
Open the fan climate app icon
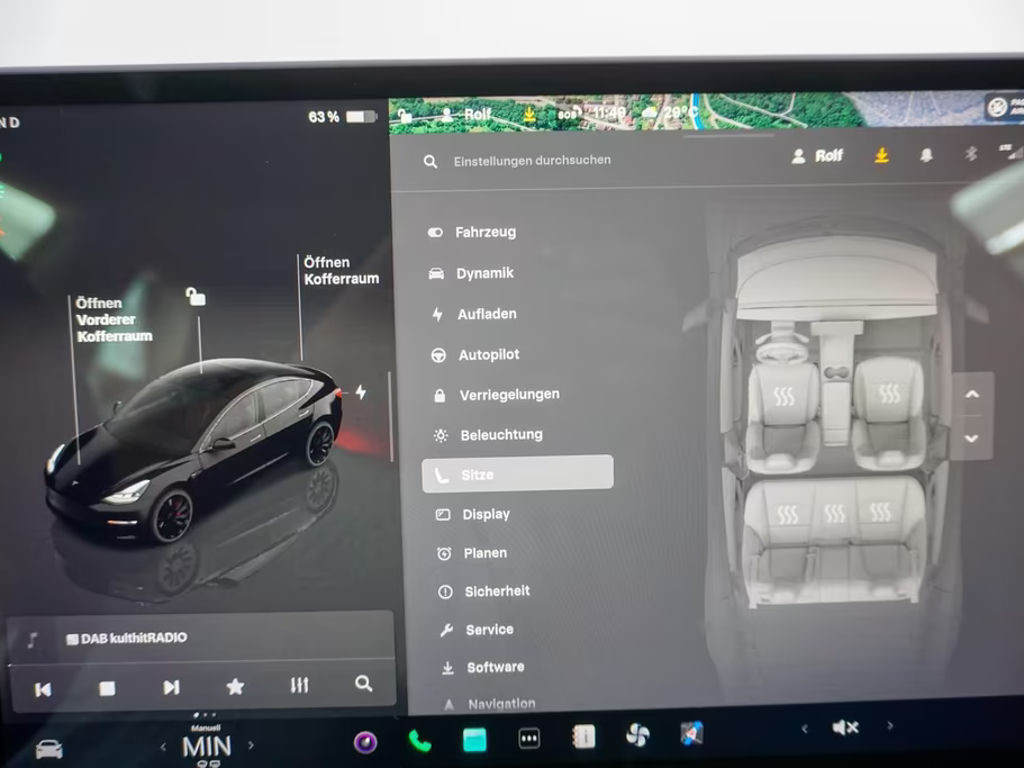[637, 735]
